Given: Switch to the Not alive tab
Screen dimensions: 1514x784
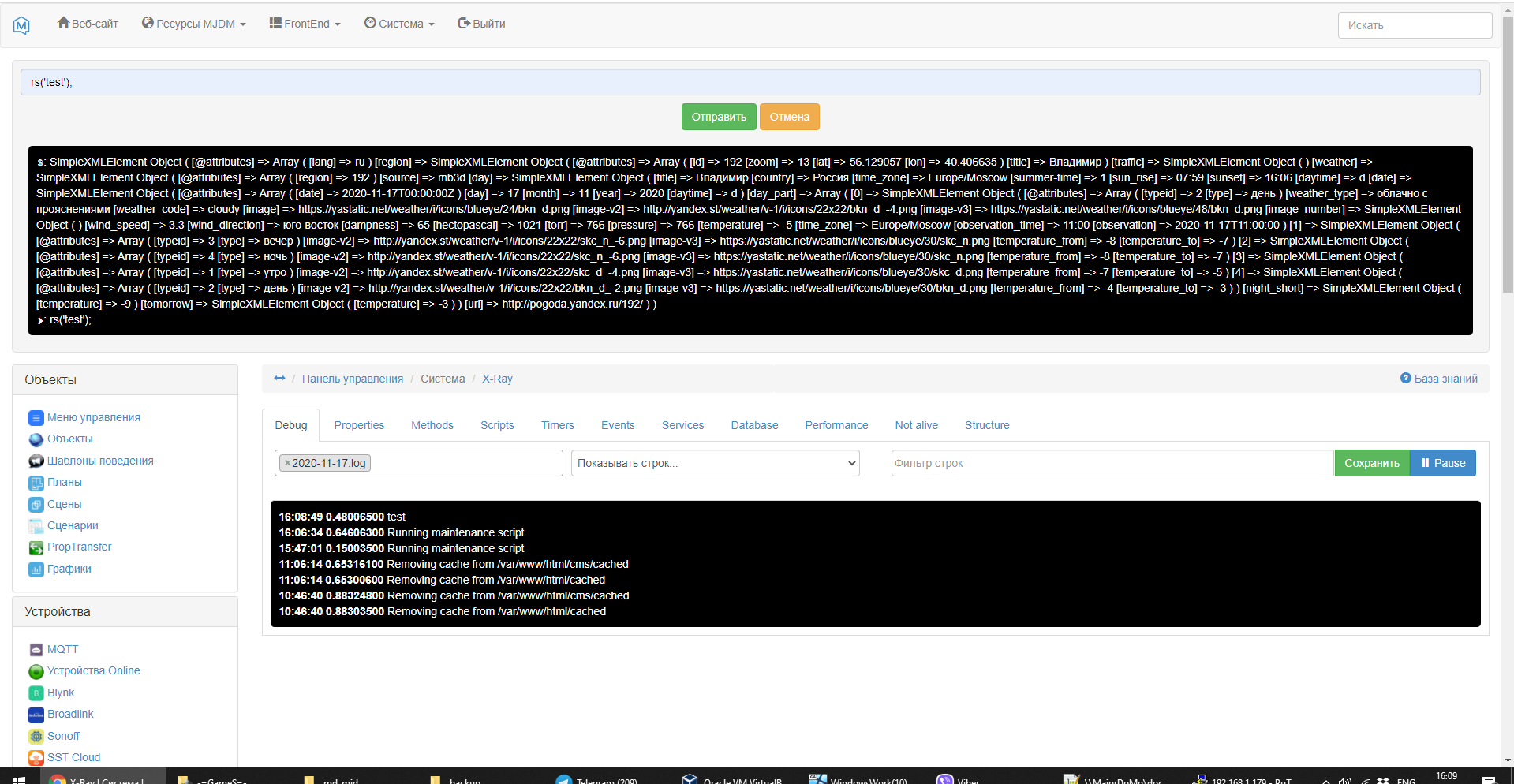Looking at the screenshot, I should pos(916,425).
